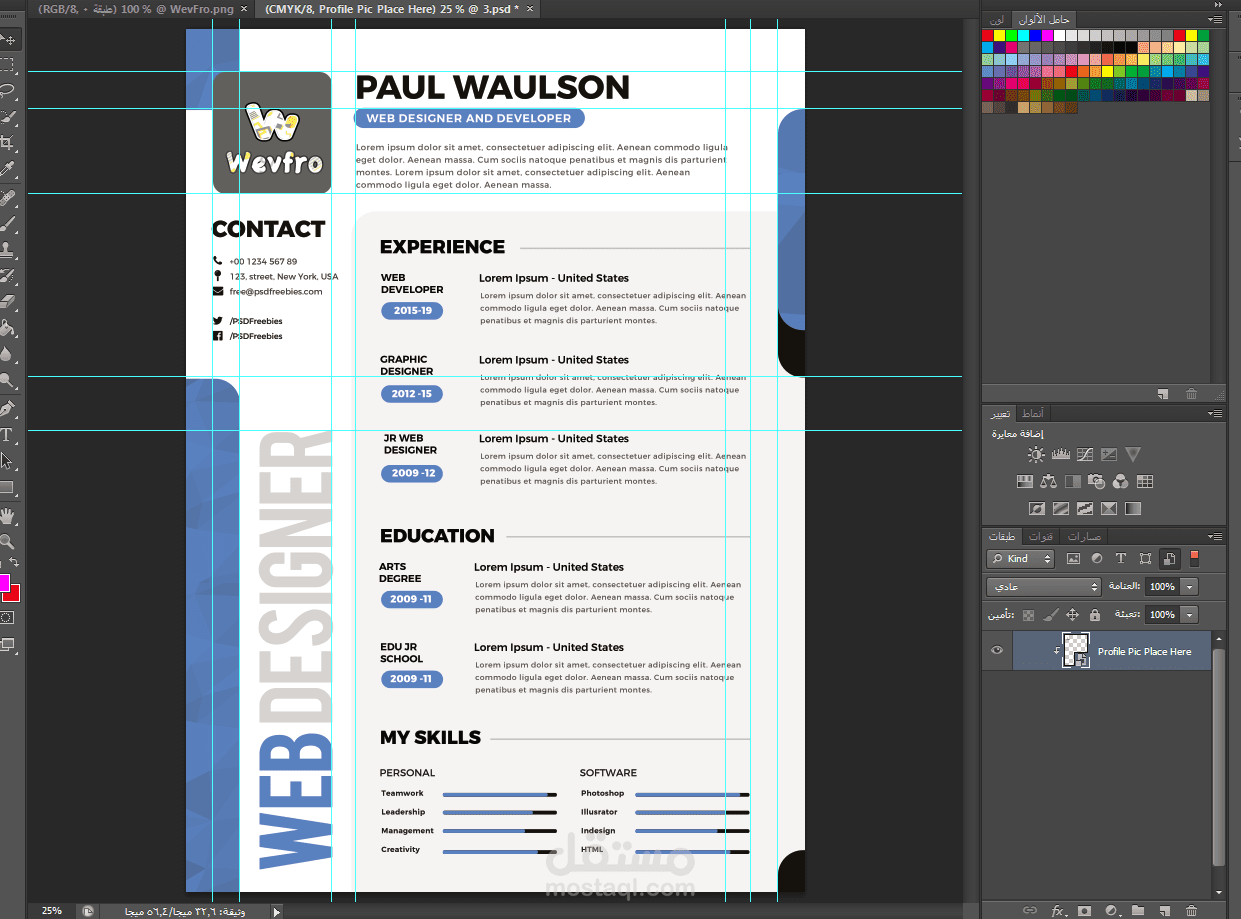Select the Horizontal Type tool
The width and height of the screenshot is (1241, 919).
click(x=8, y=435)
